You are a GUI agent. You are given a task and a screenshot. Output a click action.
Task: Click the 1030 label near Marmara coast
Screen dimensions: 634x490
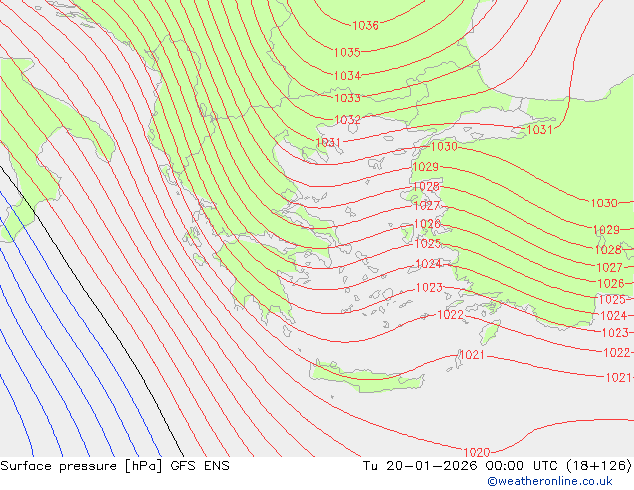pos(444,146)
